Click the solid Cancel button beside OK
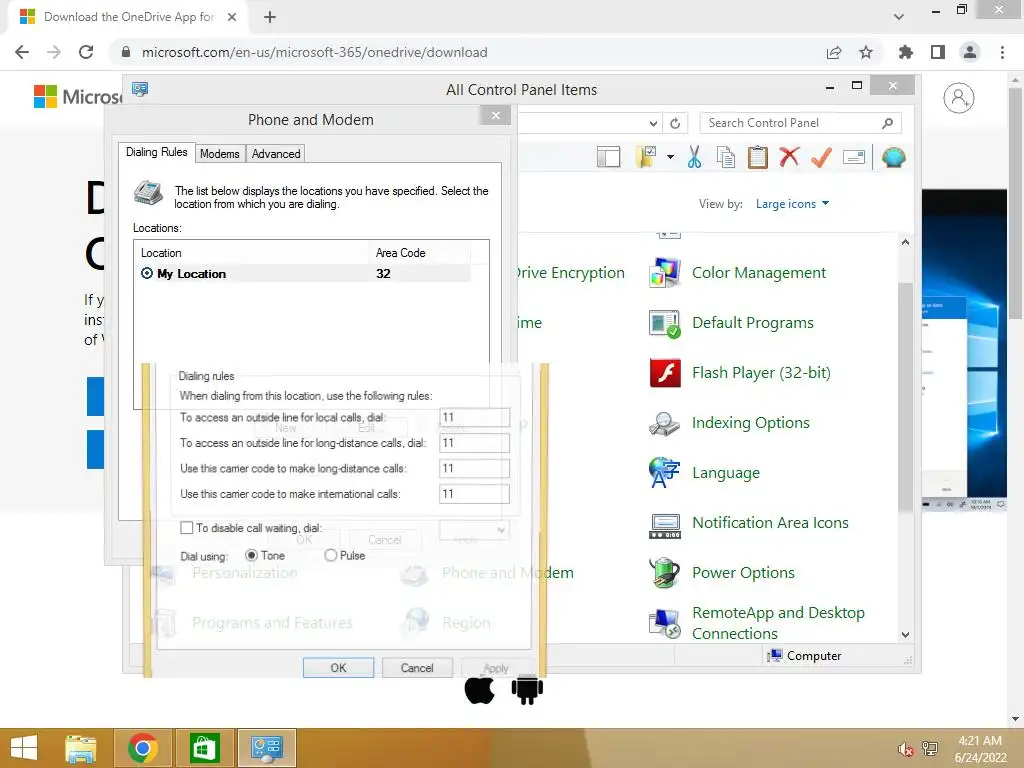 (417, 667)
